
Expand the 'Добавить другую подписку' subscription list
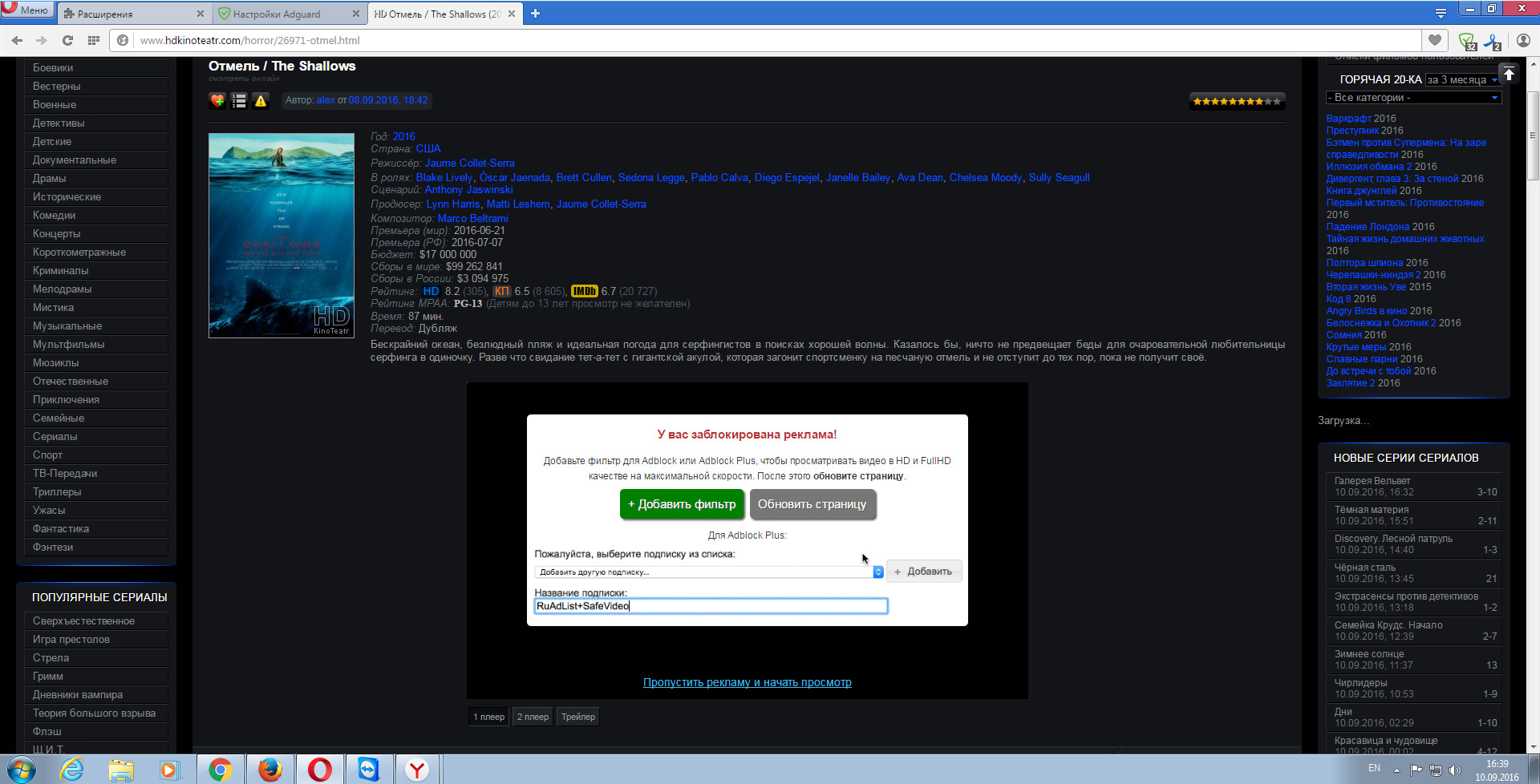tap(709, 572)
